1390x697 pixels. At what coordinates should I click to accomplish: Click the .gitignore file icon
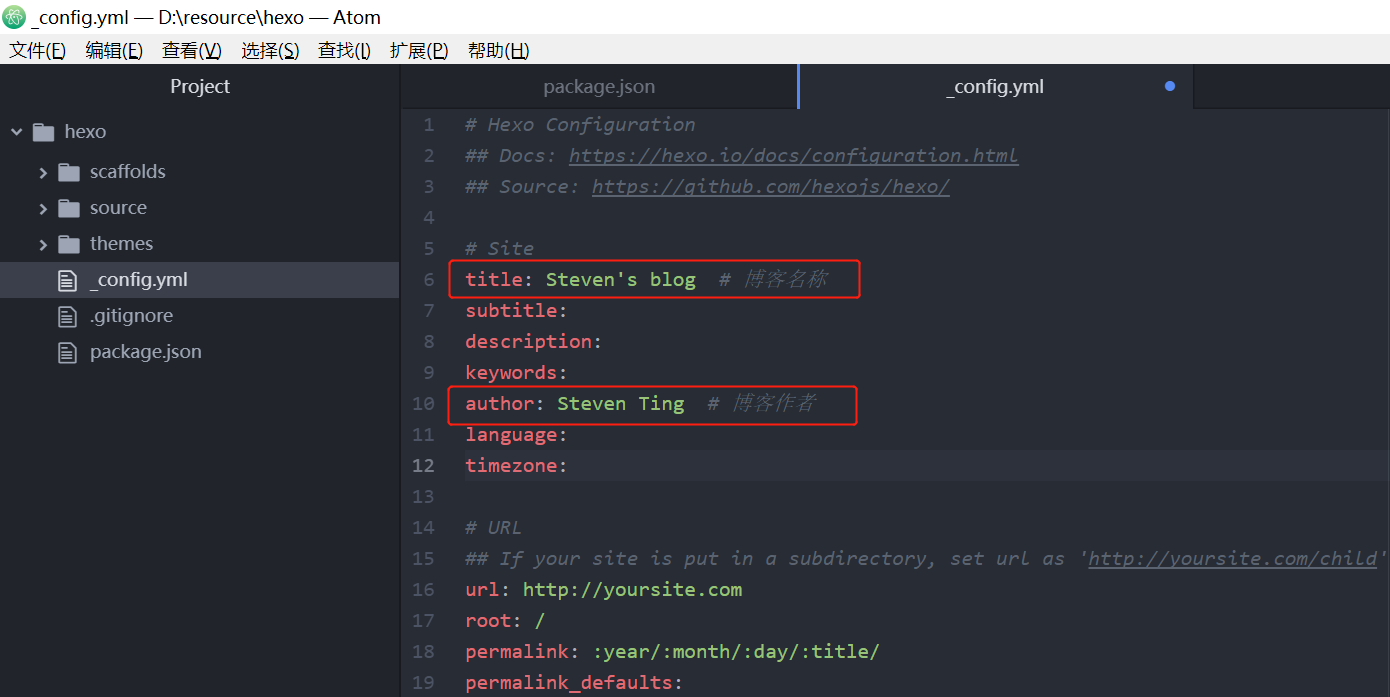(67, 316)
